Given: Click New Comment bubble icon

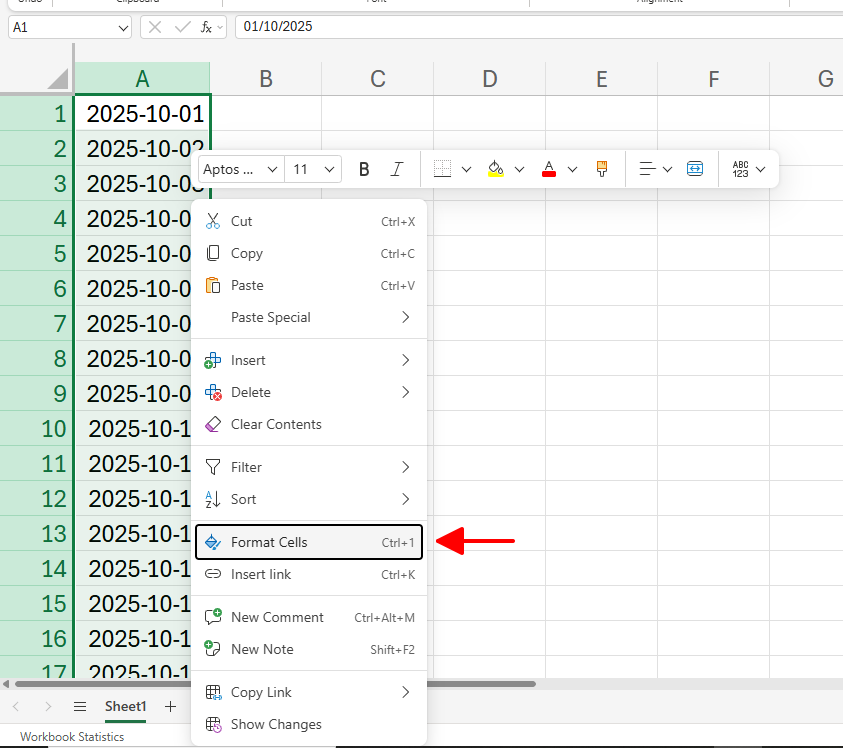Looking at the screenshot, I should 213,617.
